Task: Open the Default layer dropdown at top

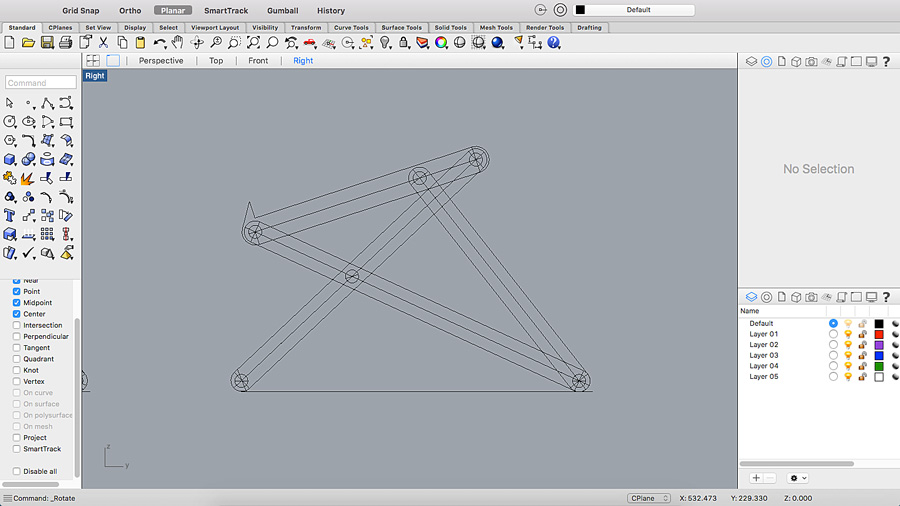Action: coord(634,10)
